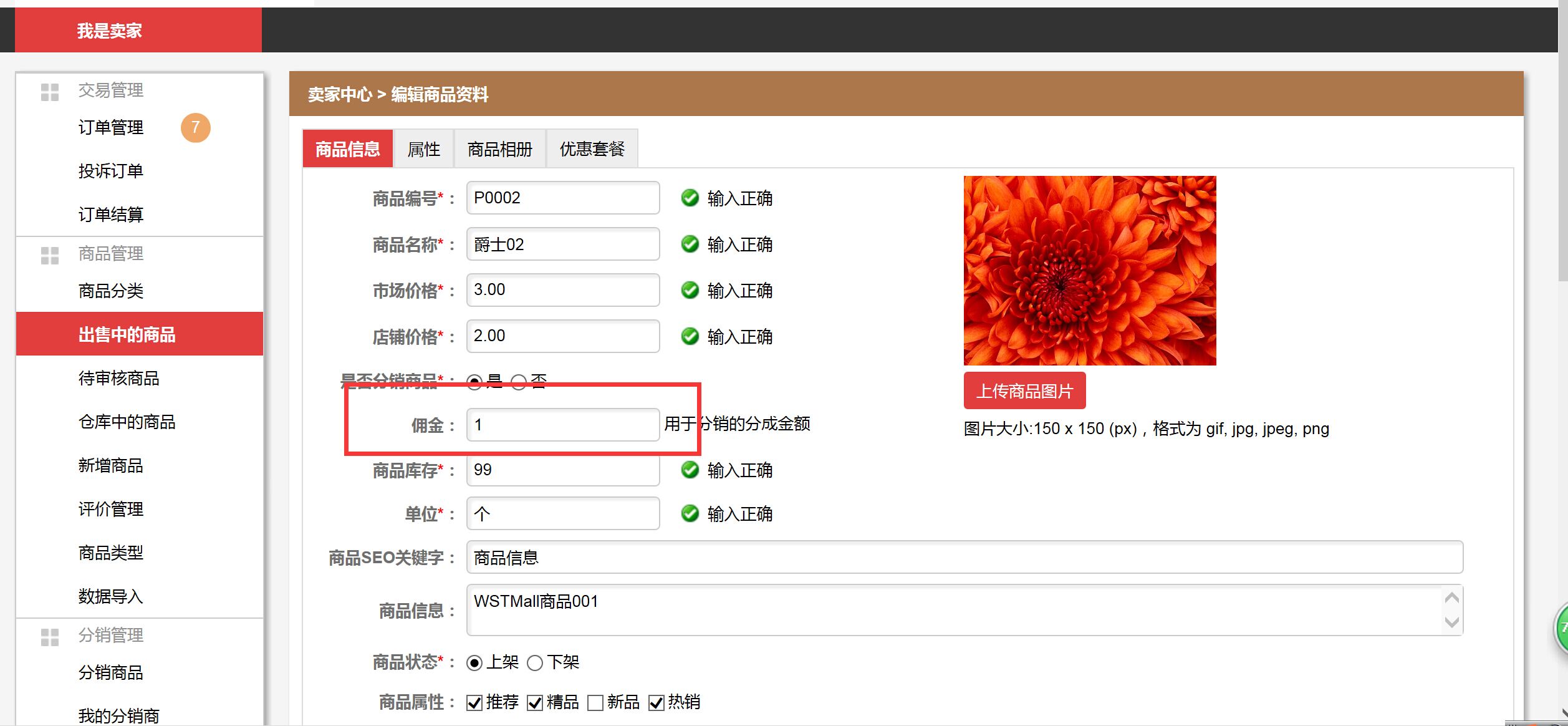Viewport: 1568px width, 726px height.
Task: Select 否 for distribution product radio
Action: click(x=519, y=382)
